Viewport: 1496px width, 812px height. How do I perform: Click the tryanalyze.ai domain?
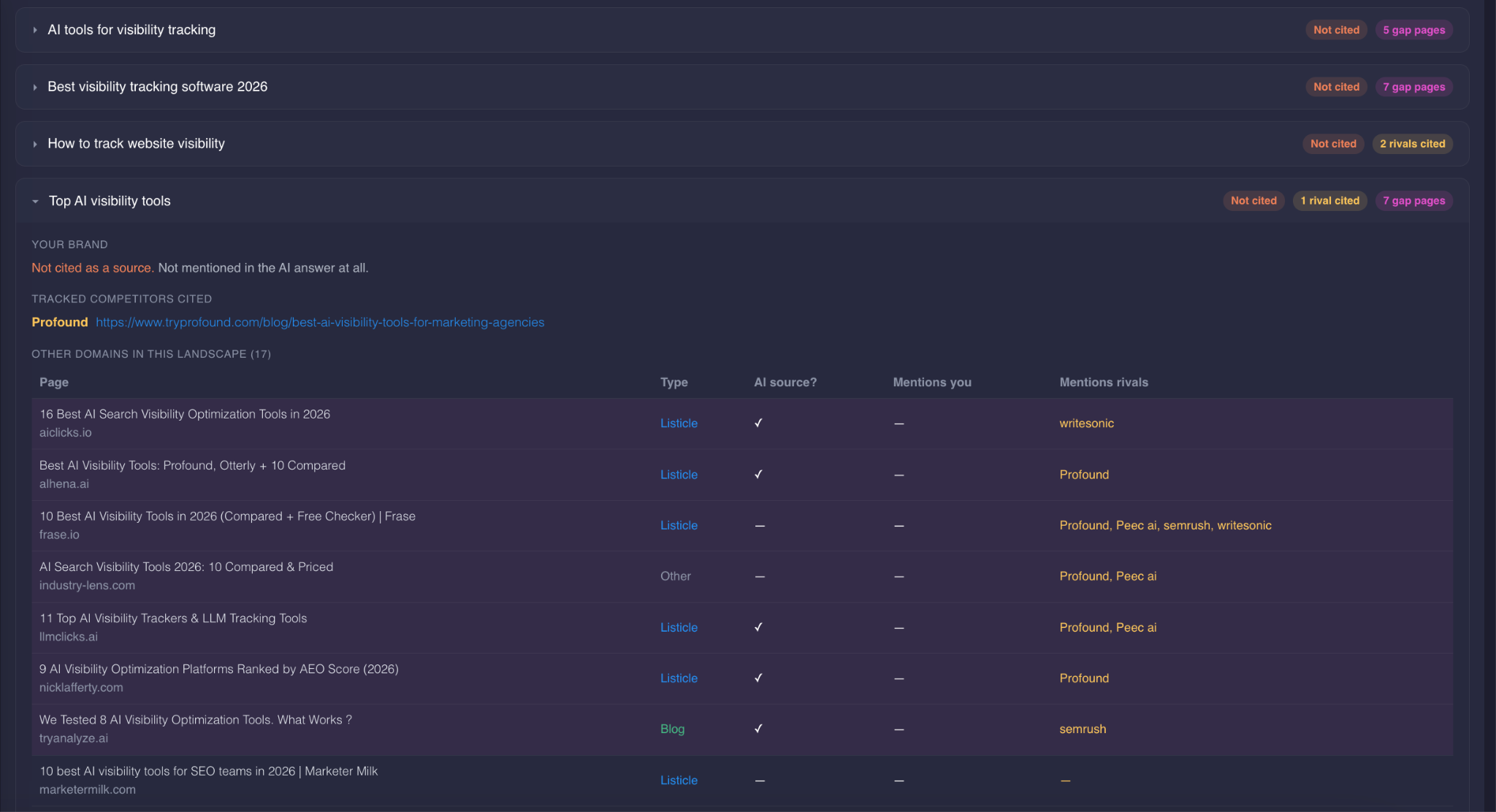pos(73,738)
